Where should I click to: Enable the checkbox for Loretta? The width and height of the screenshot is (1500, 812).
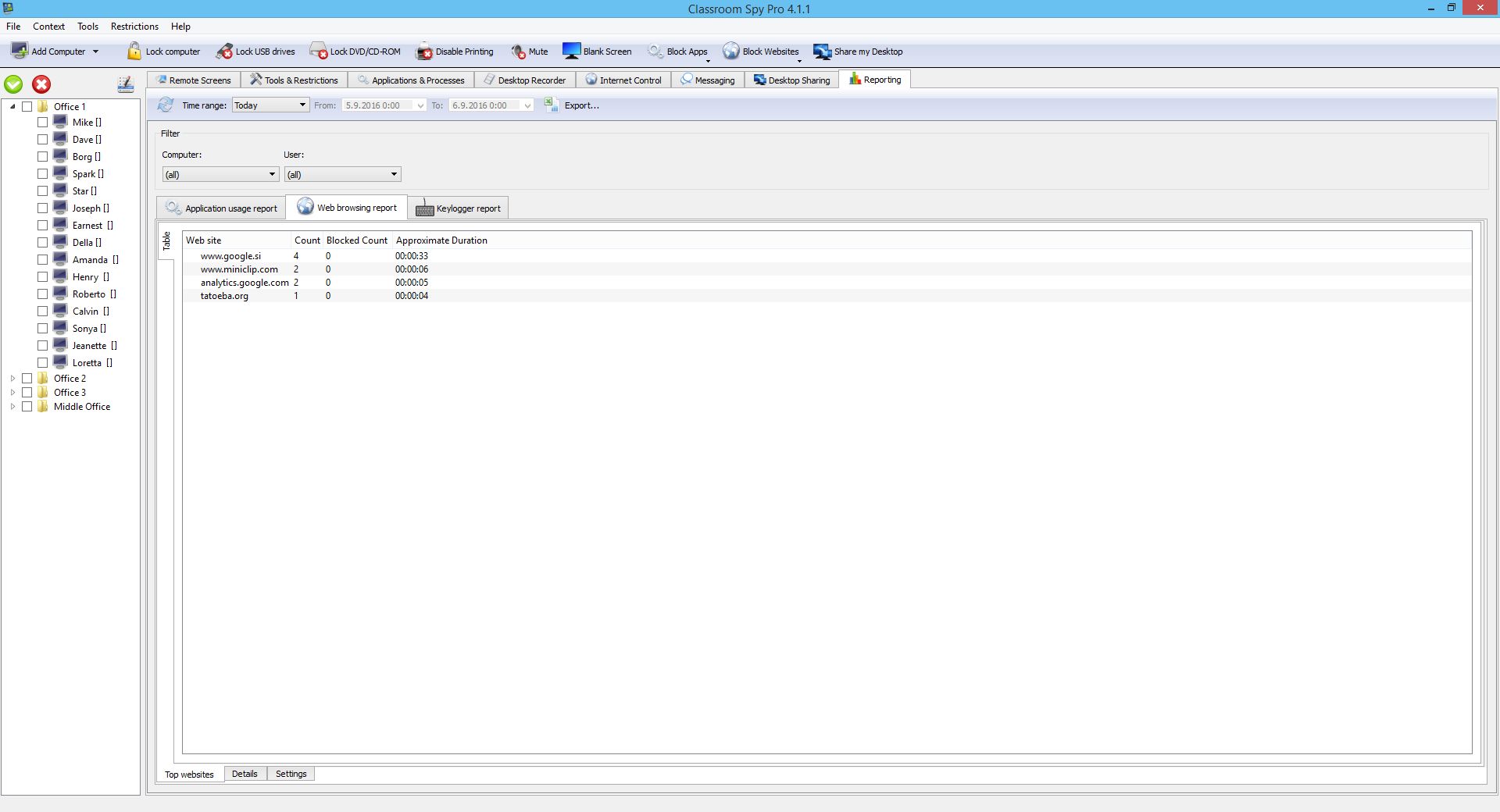click(43, 363)
